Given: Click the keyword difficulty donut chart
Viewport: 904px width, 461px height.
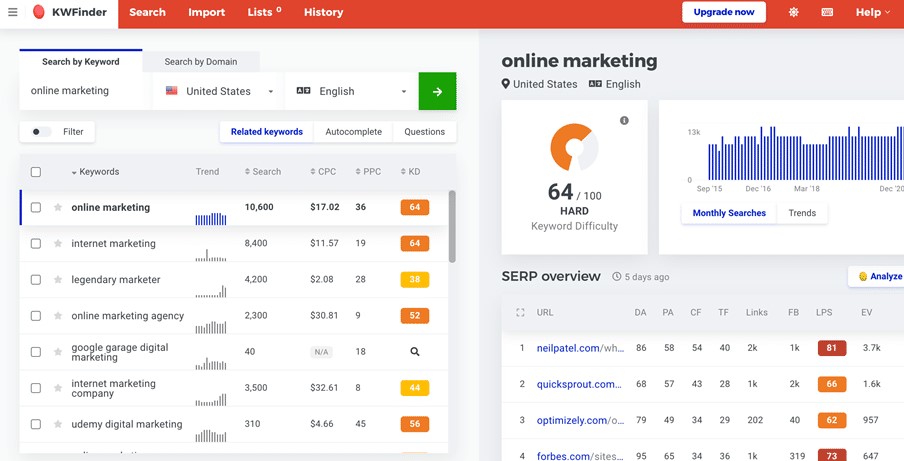Looking at the screenshot, I should coord(574,147).
